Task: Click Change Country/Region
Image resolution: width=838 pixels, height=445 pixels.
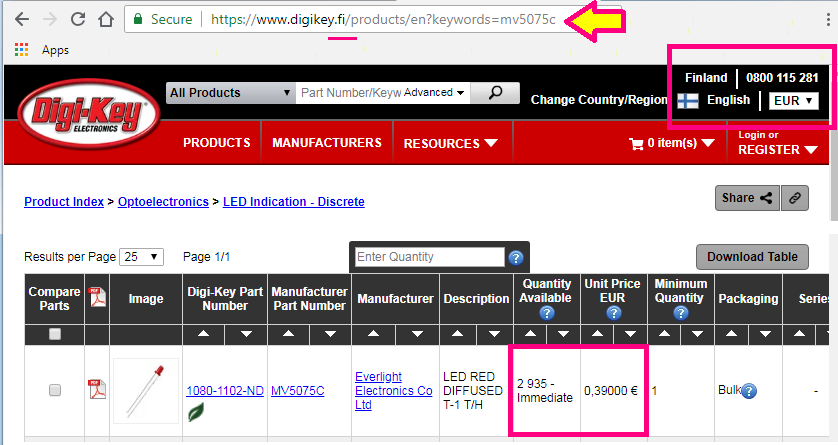Action: click(599, 100)
